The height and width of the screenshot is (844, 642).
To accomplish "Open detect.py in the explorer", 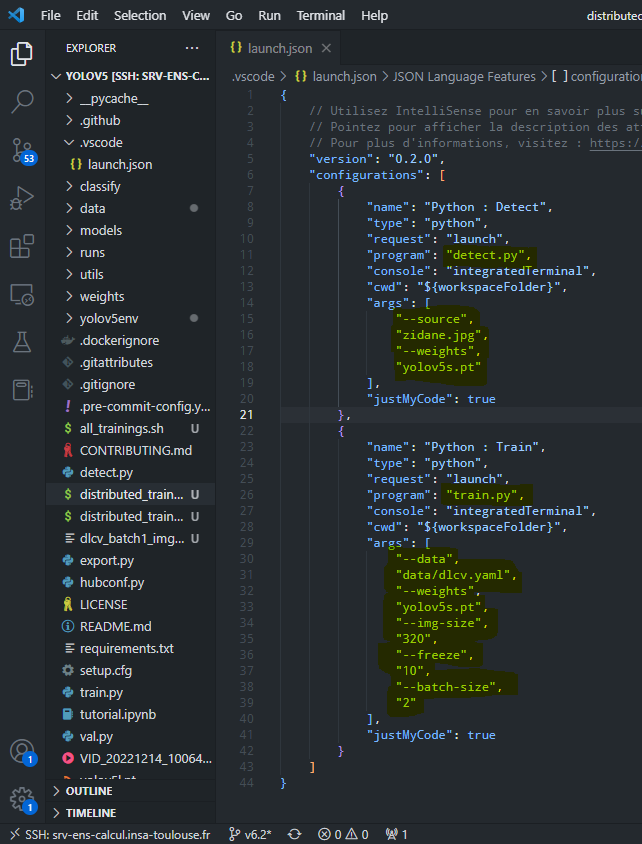I will coord(131,473).
